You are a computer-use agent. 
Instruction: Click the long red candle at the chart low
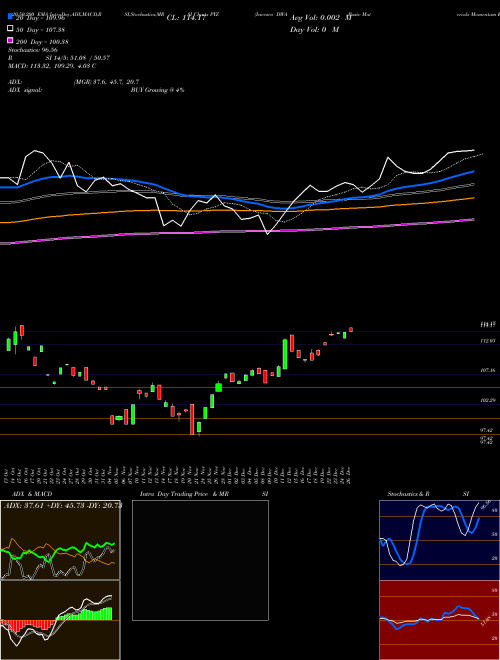click(192, 419)
